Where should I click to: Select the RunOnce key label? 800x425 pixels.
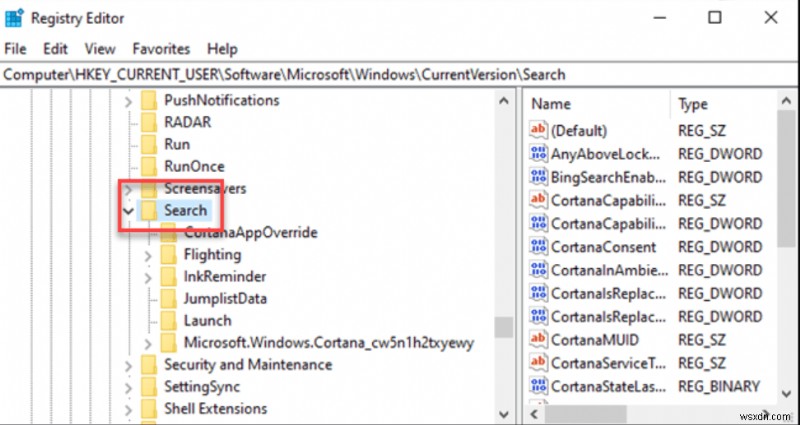[194, 166]
